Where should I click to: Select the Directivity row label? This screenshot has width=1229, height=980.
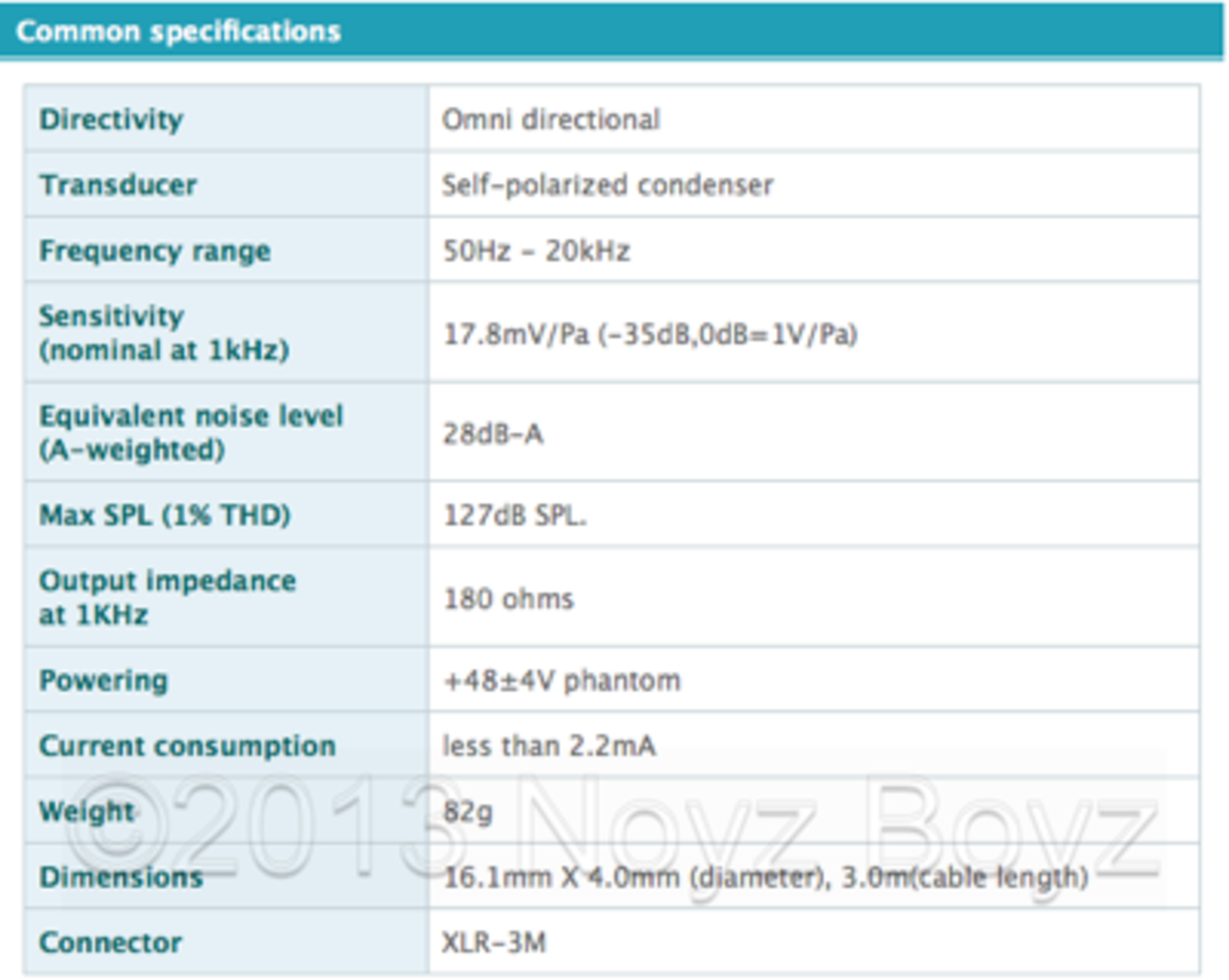(x=111, y=120)
